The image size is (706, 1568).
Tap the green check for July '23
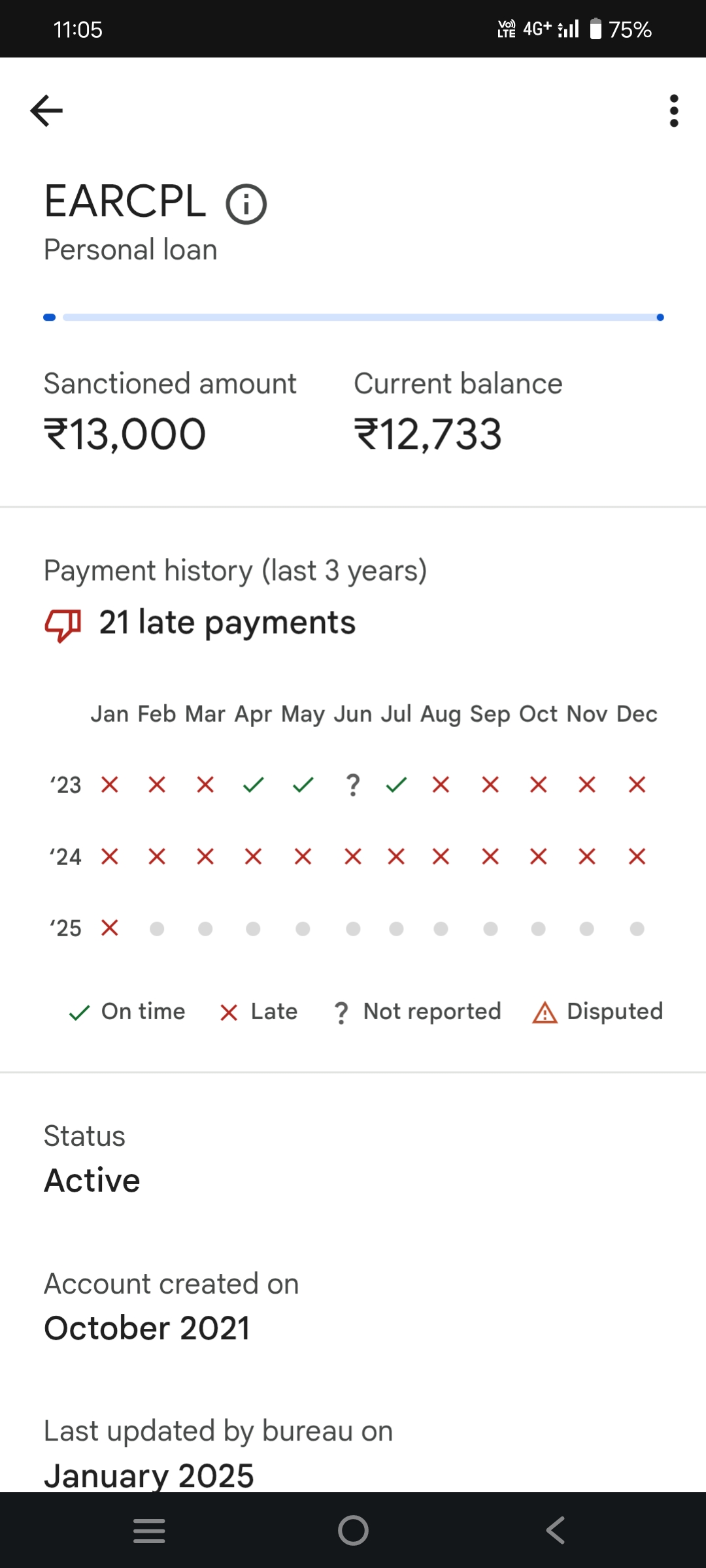tap(396, 785)
